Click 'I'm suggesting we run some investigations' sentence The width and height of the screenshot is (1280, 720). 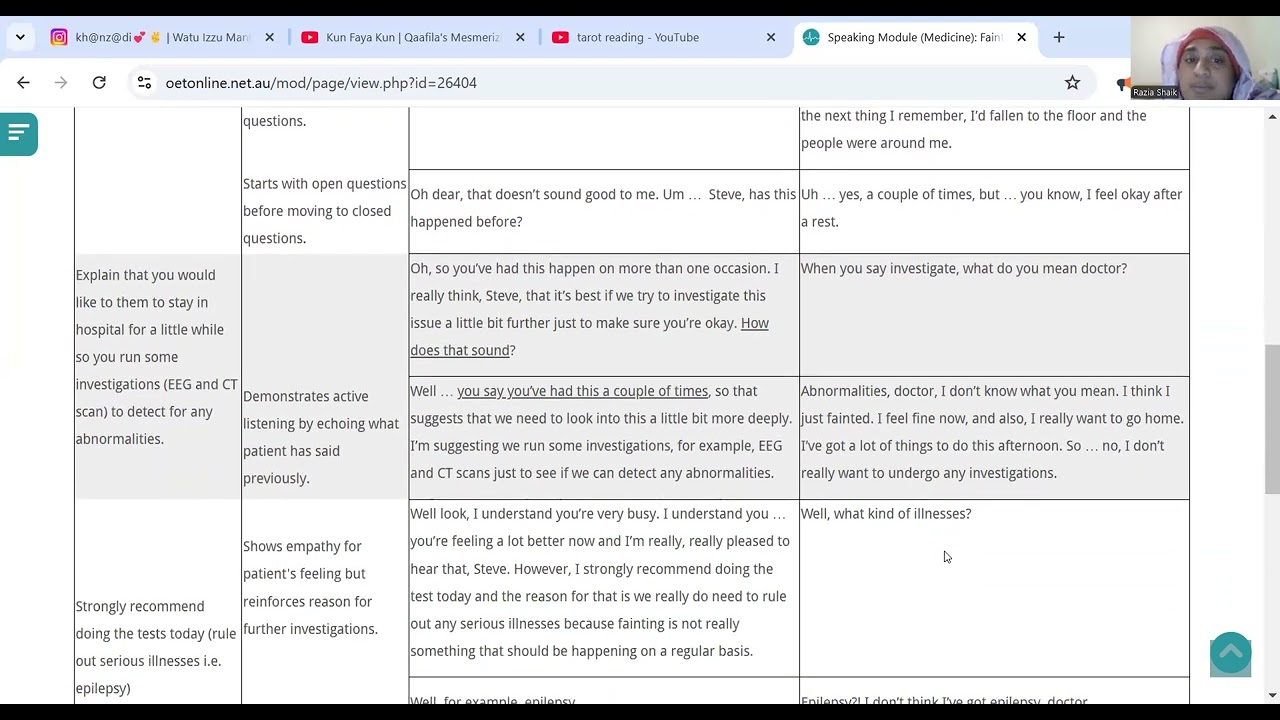[x=596, y=459]
